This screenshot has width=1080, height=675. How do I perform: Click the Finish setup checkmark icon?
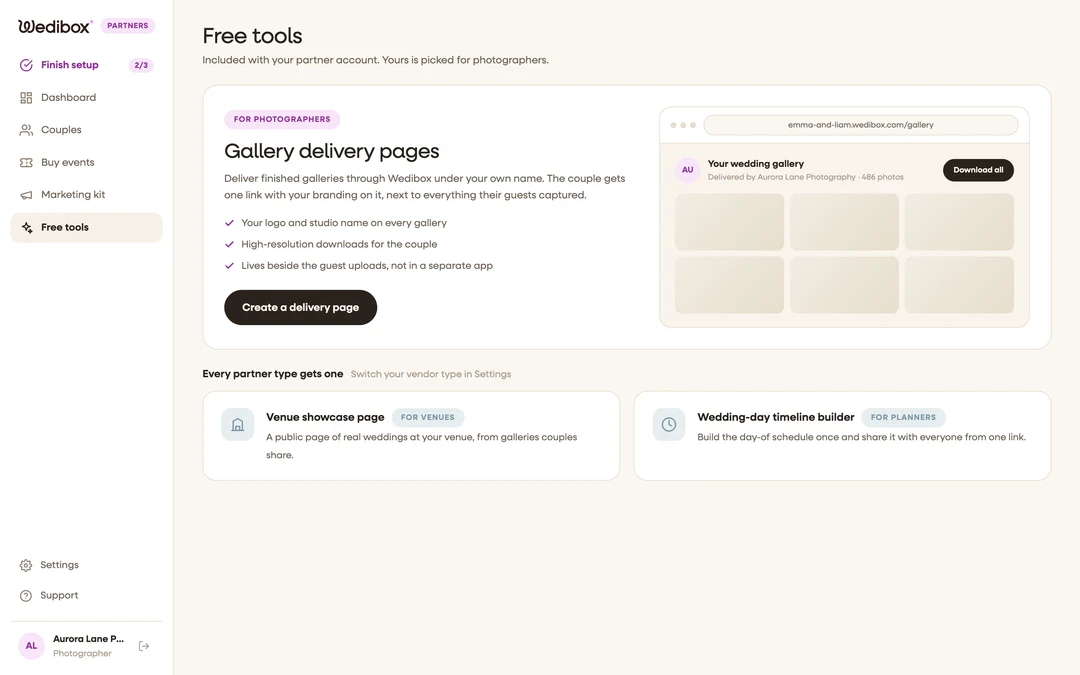point(26,65)
